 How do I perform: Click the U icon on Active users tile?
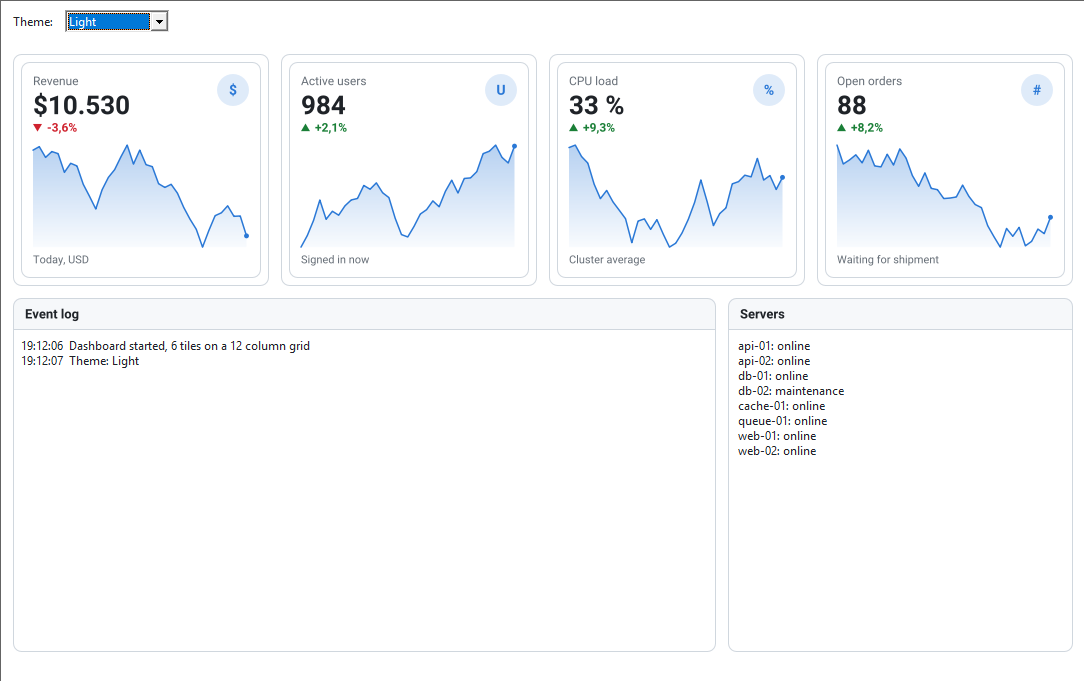click(501, 90)
